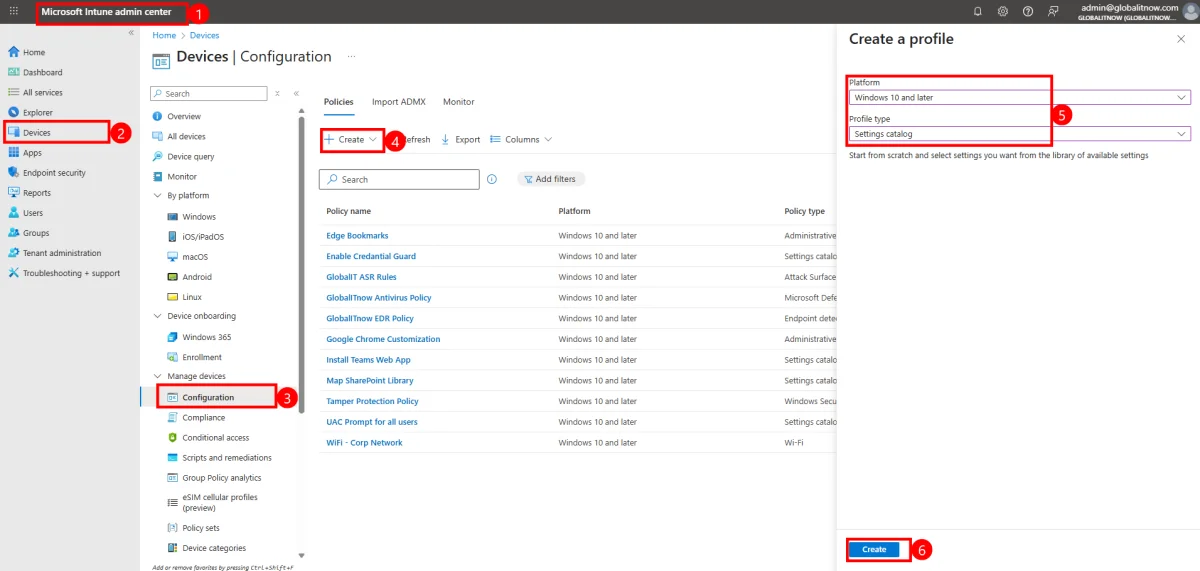Open the Edge Bookmarks policy
The width and height of the screenshot is (1200, 571).
[x=357, y=236]
